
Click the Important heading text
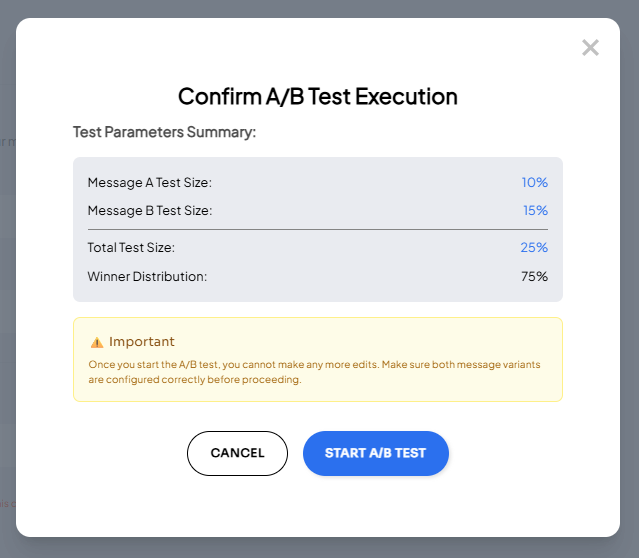pos(142,342)
